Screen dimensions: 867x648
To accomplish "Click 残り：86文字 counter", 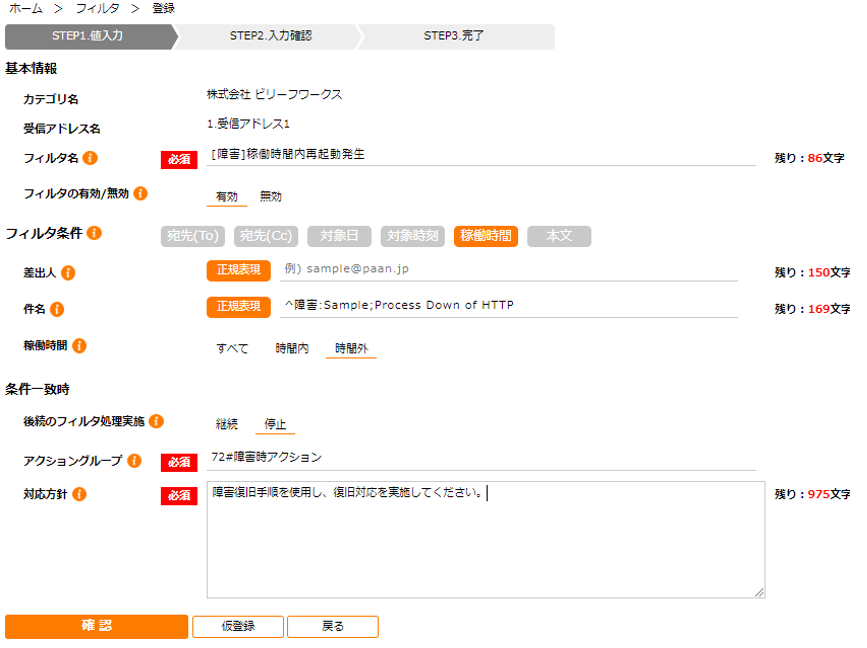I will pyautogui.click(x=809, y=158).
